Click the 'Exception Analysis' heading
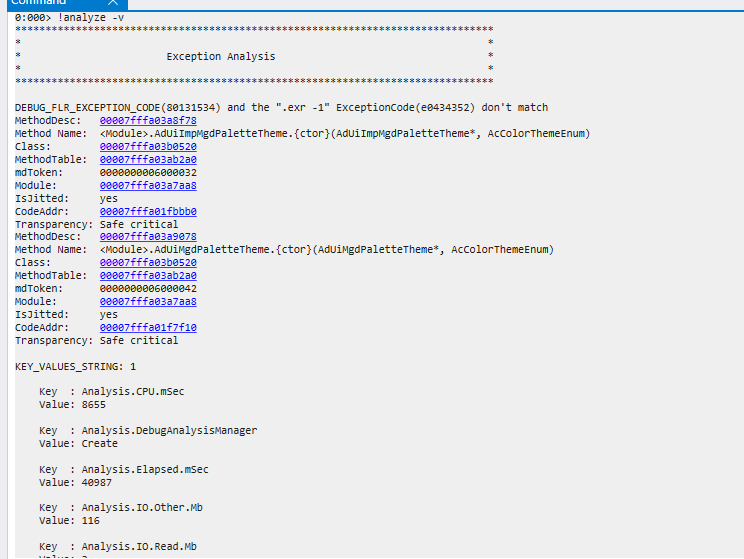 coord(221,56)
